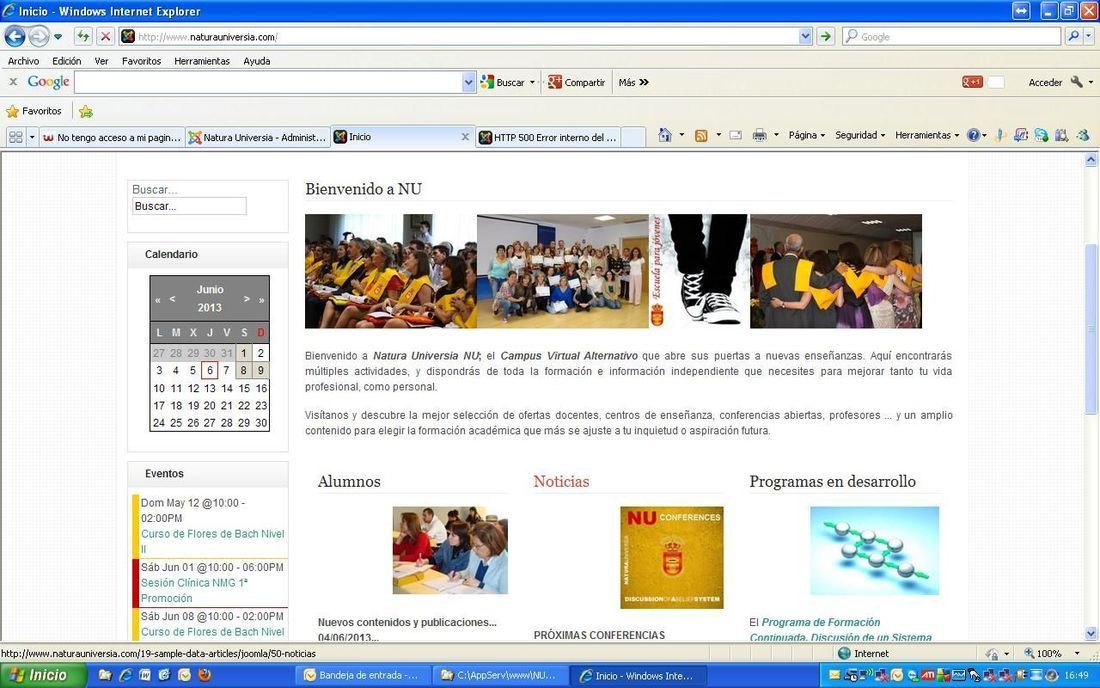Click the add-to-favorites star with the green plus
Image resolution: width=1100 pixels, height=688 pixels.
point(86,111)
